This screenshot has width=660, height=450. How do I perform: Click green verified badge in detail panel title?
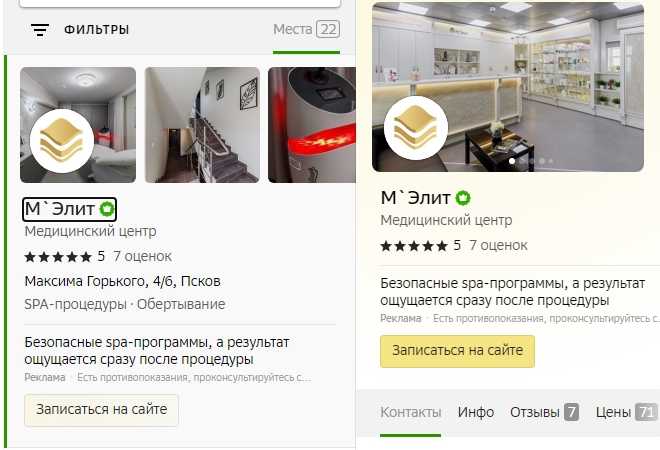[x=463, y=198]
